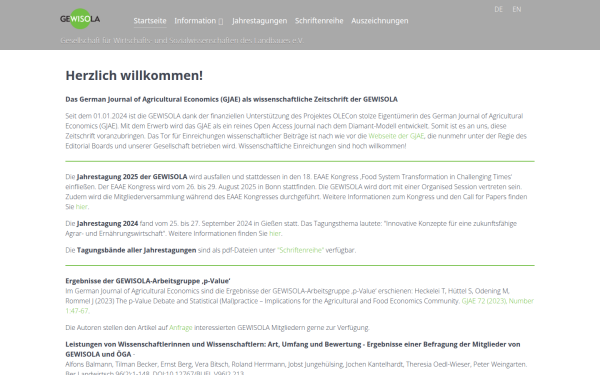Click 'hier' link for Jahrestagung 2024
The width and height of the screenshot is (600, 375).
pos(275,233)
